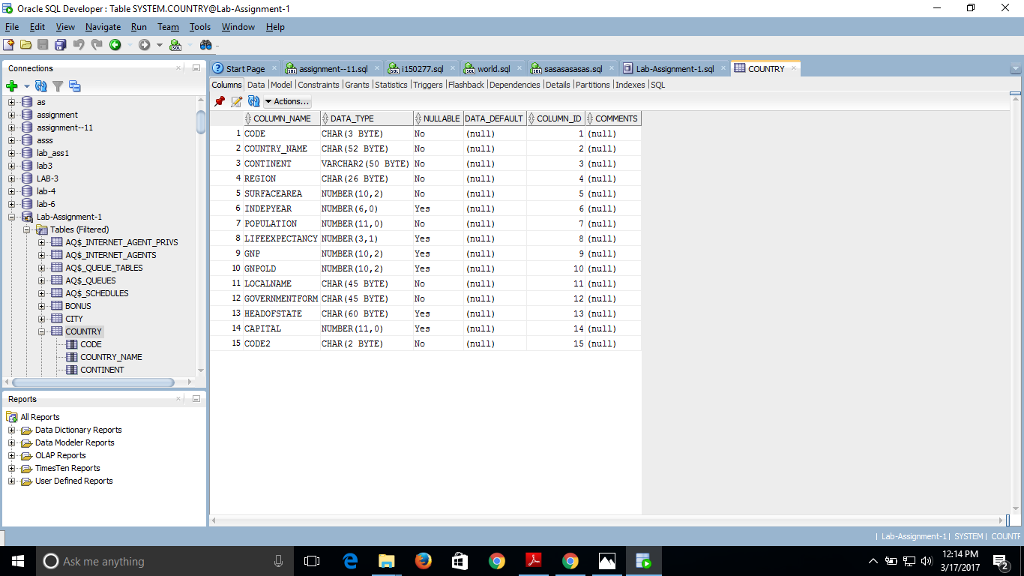Select the New Connection plus icon
Viewport: 1024px width, 576px height.
click(x=11, y=85)
